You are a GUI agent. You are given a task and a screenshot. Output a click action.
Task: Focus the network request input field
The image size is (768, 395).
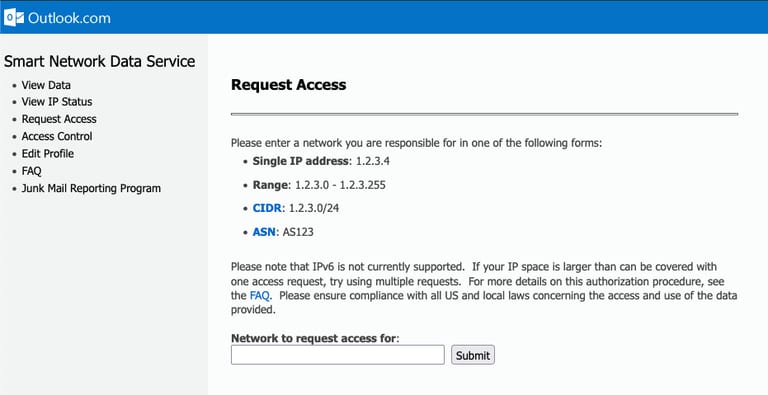(x=337, y=355)
